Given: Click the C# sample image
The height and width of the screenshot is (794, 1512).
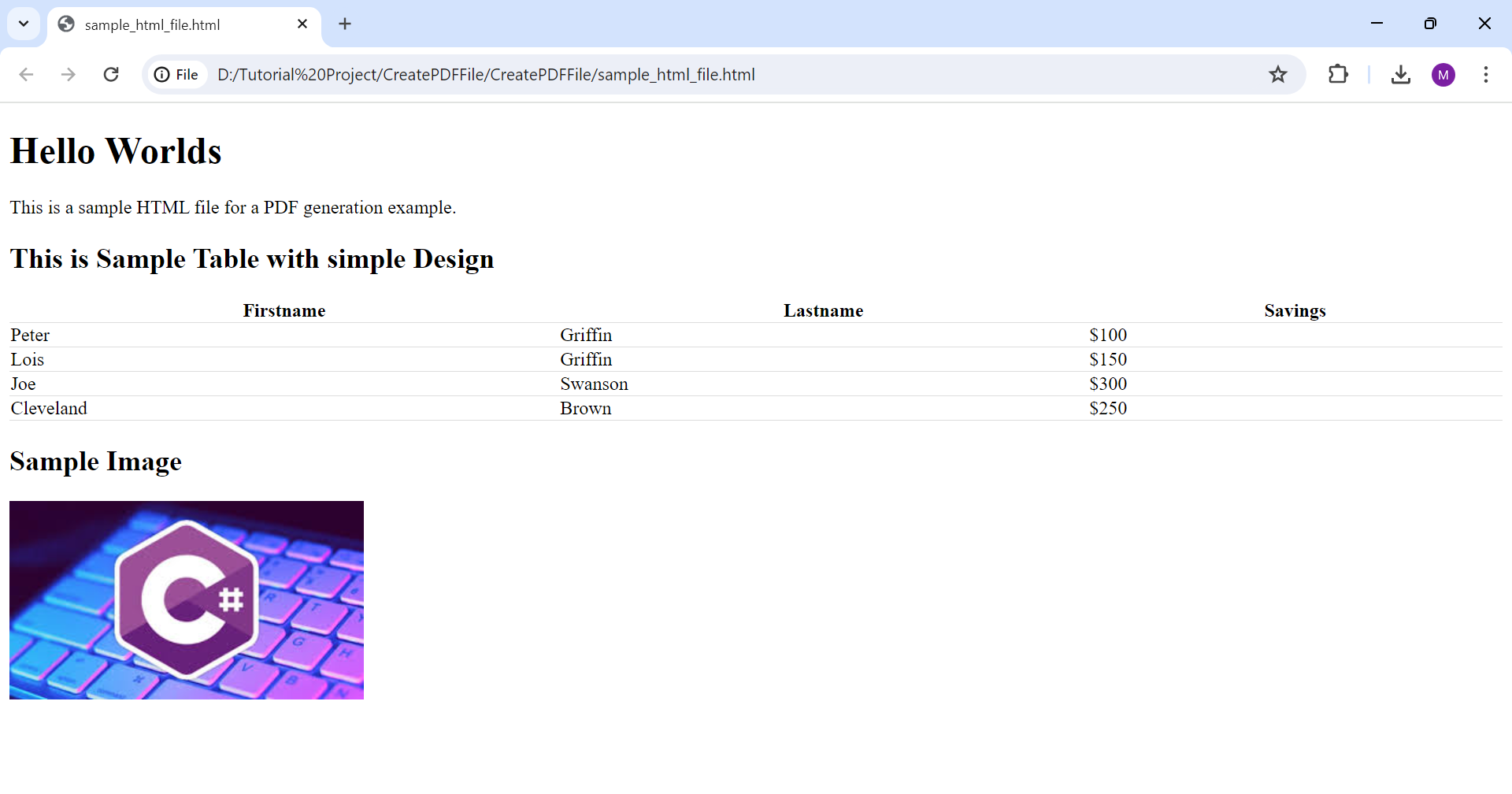Looking at the screenshot, I should click(187, 600).
